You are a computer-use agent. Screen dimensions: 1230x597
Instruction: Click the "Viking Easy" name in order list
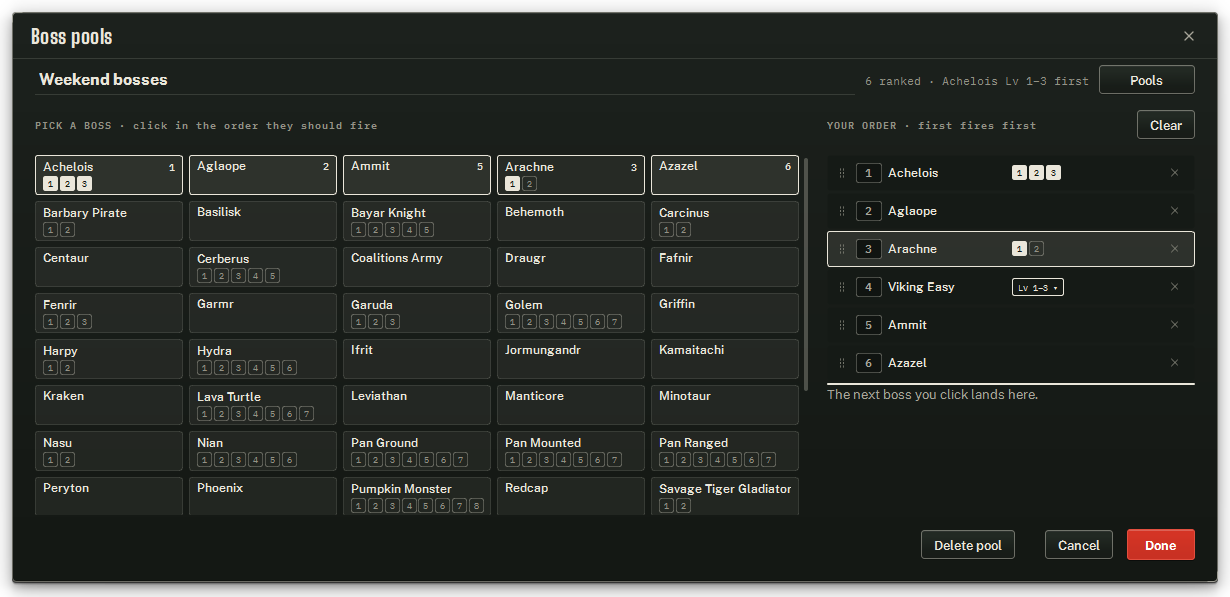click(921, 287)
